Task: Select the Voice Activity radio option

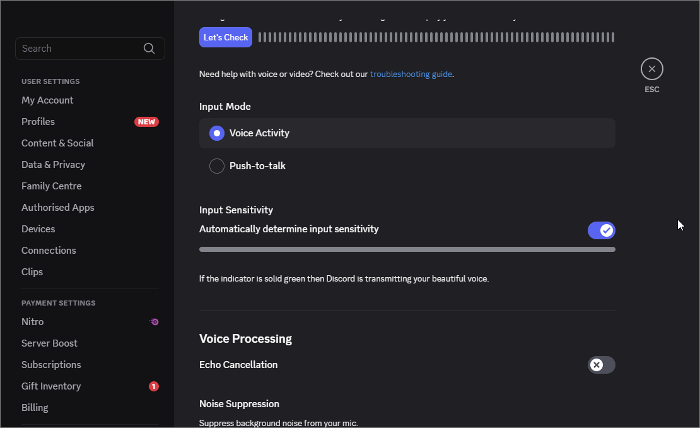Action: pos(217,133)
